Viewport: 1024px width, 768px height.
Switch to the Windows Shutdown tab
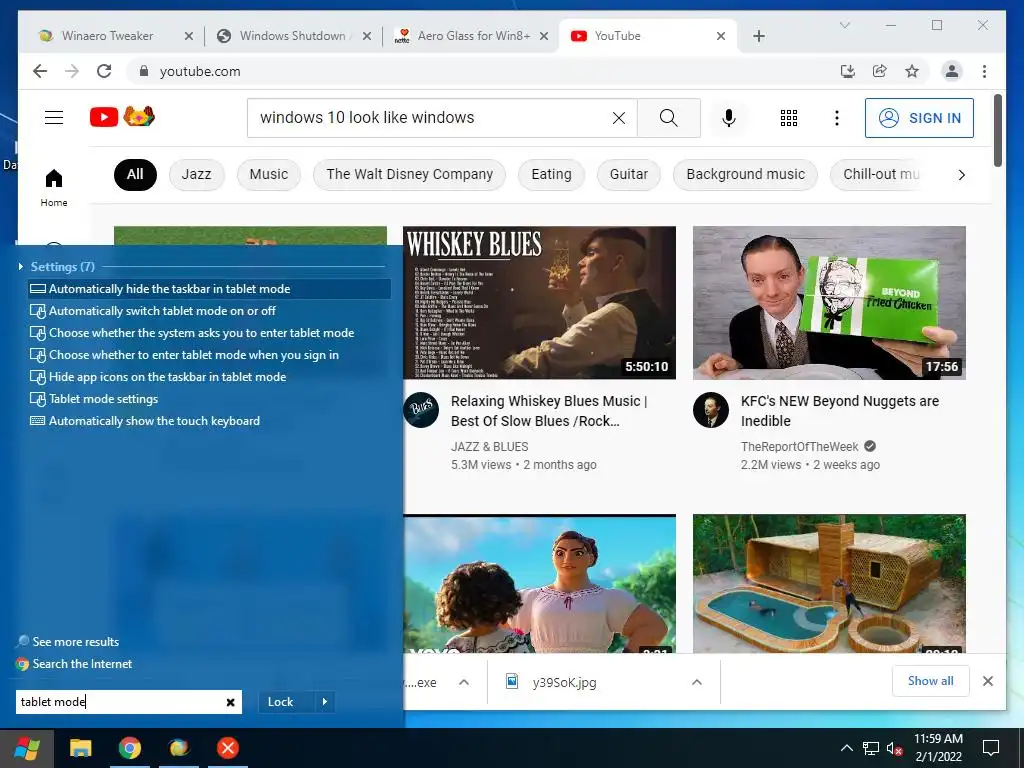point(292,36)
